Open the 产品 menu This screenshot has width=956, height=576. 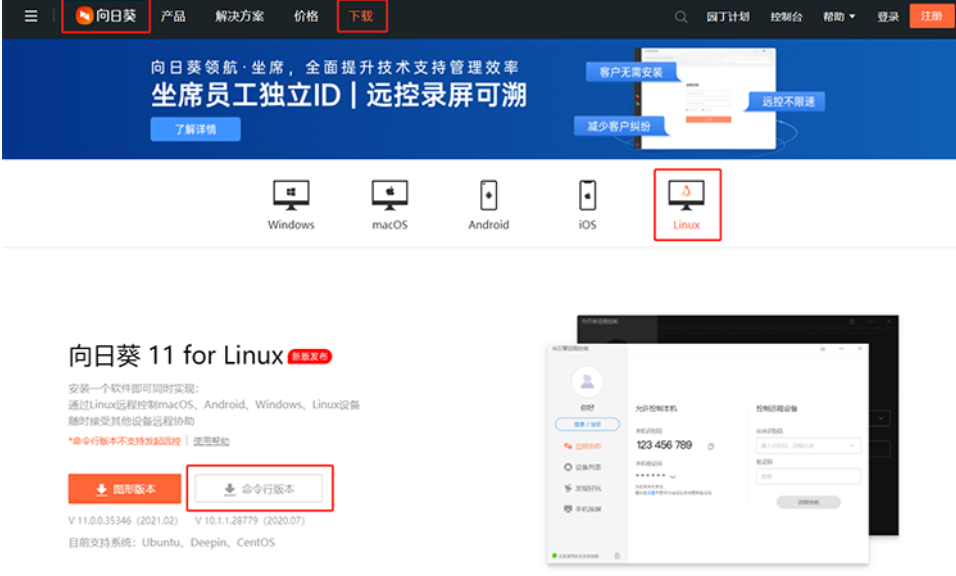(173, 16)
